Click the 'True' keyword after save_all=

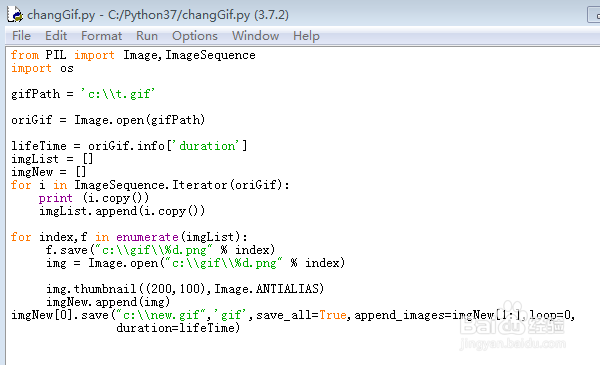tap(333, 315)
